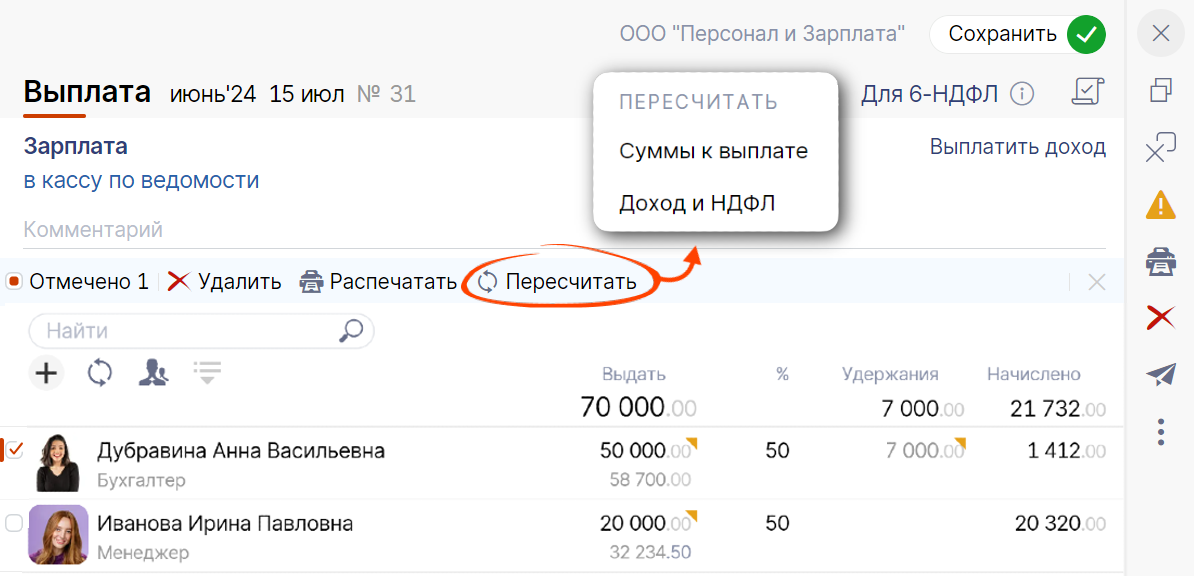Click the red cross delete icon in sidebar

tap(1160, 319)
